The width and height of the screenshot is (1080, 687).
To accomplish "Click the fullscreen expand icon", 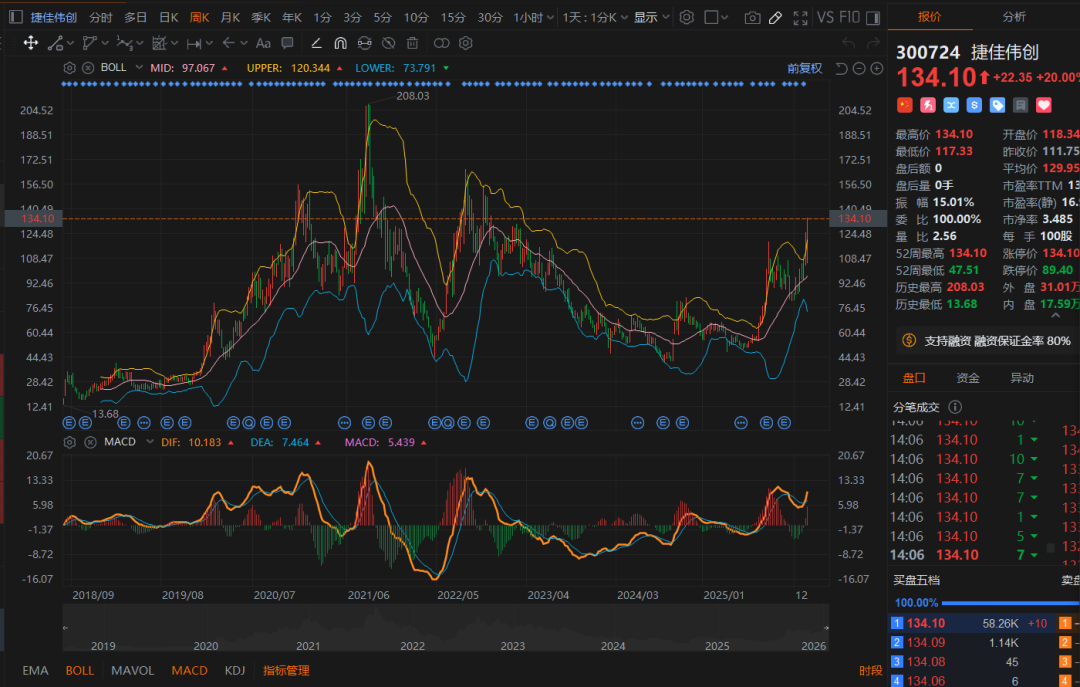I will point(799,17).
